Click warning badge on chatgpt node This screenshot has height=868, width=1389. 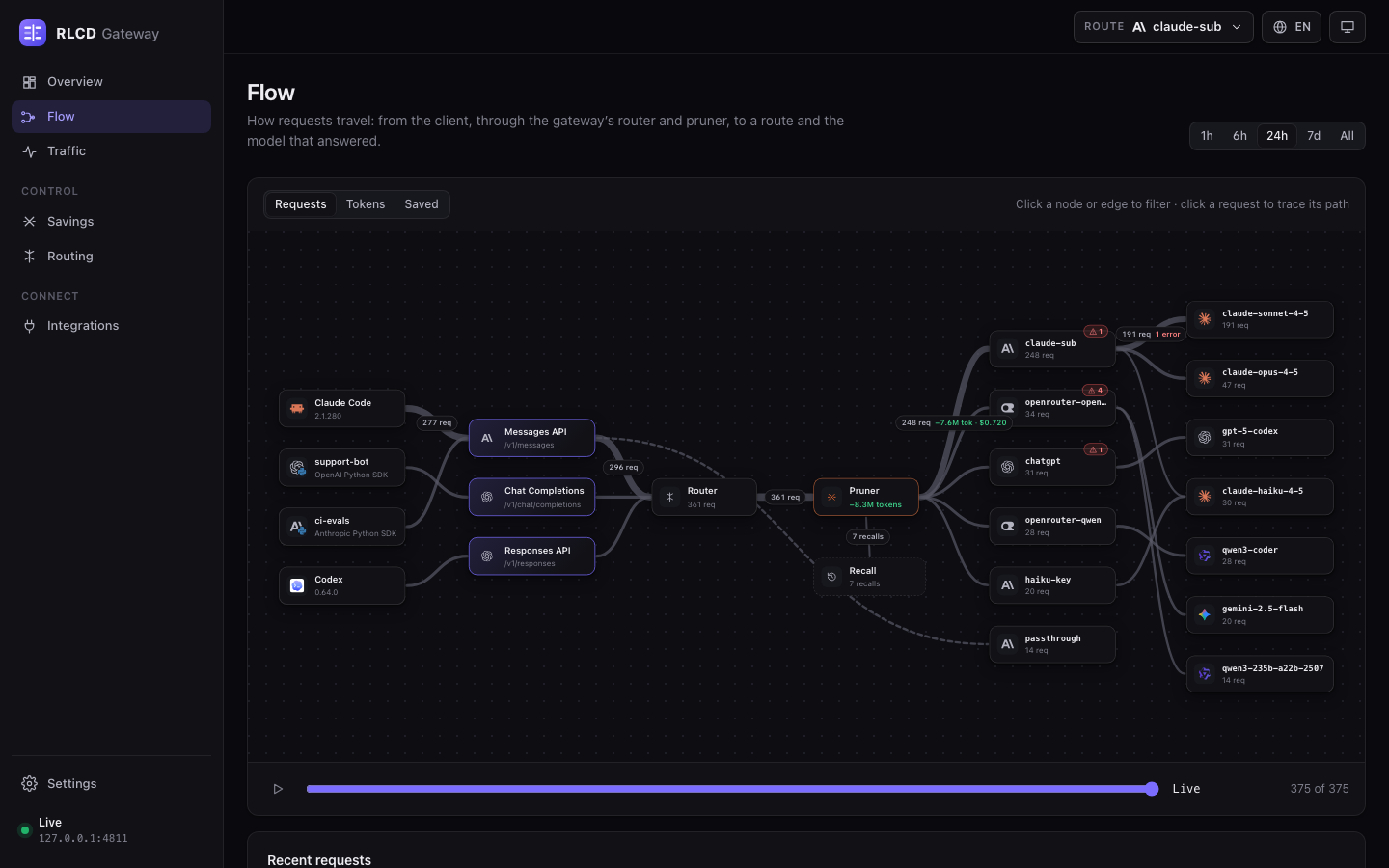pos(1096,449)
